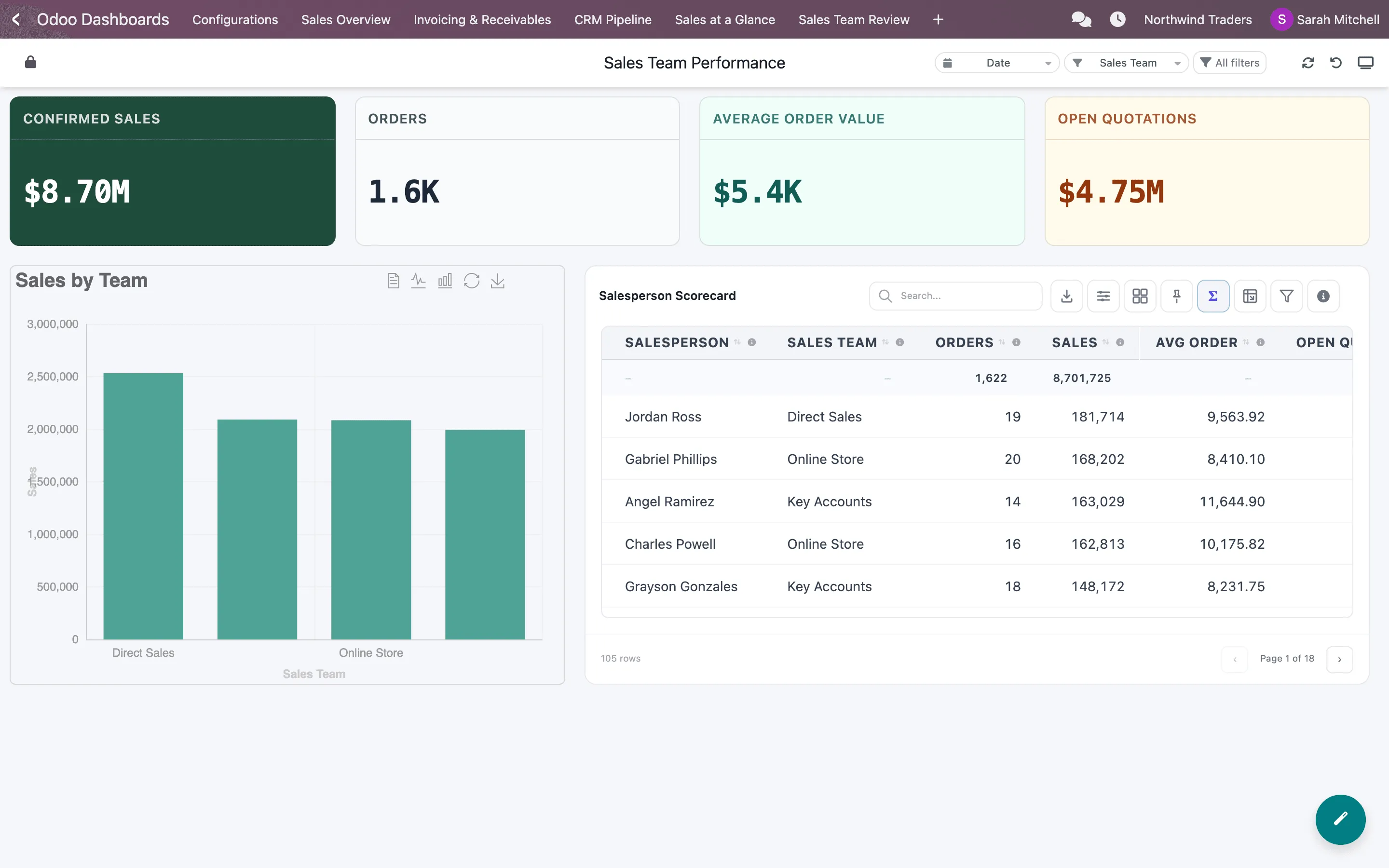Open the Sales at a Glance tab

(x=725, y=19)
